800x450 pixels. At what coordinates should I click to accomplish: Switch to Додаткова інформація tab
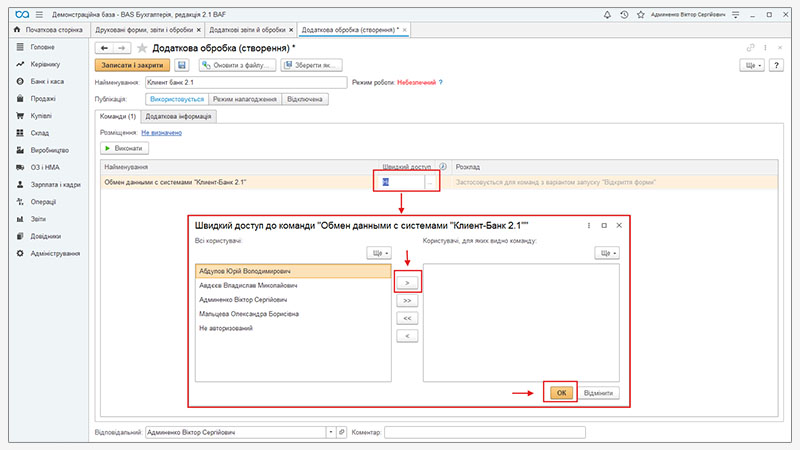tap(182, 116)
